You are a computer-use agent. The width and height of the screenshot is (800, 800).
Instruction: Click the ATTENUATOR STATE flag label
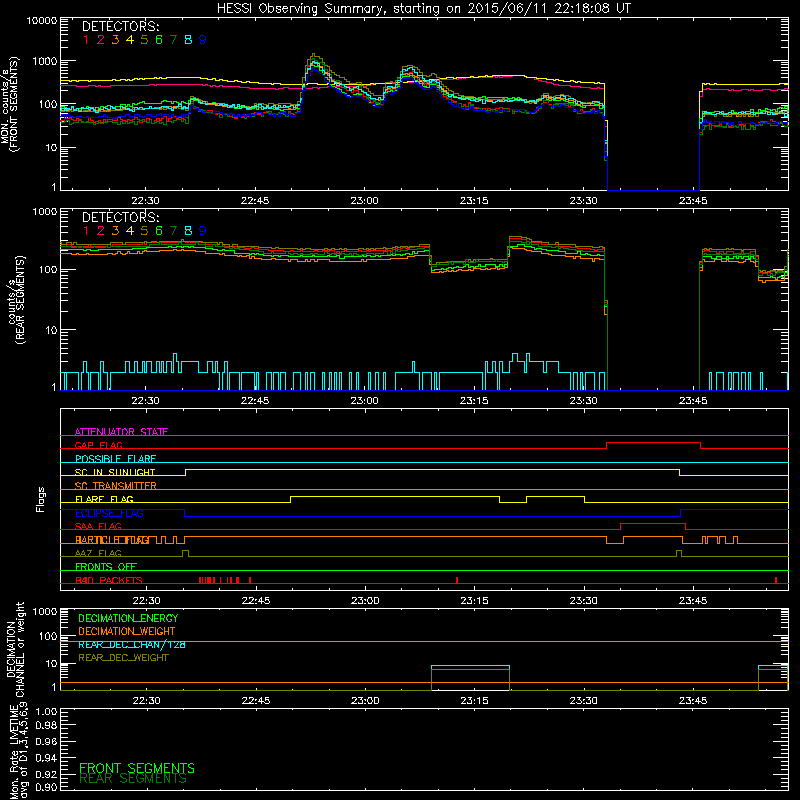coord(121,432)
